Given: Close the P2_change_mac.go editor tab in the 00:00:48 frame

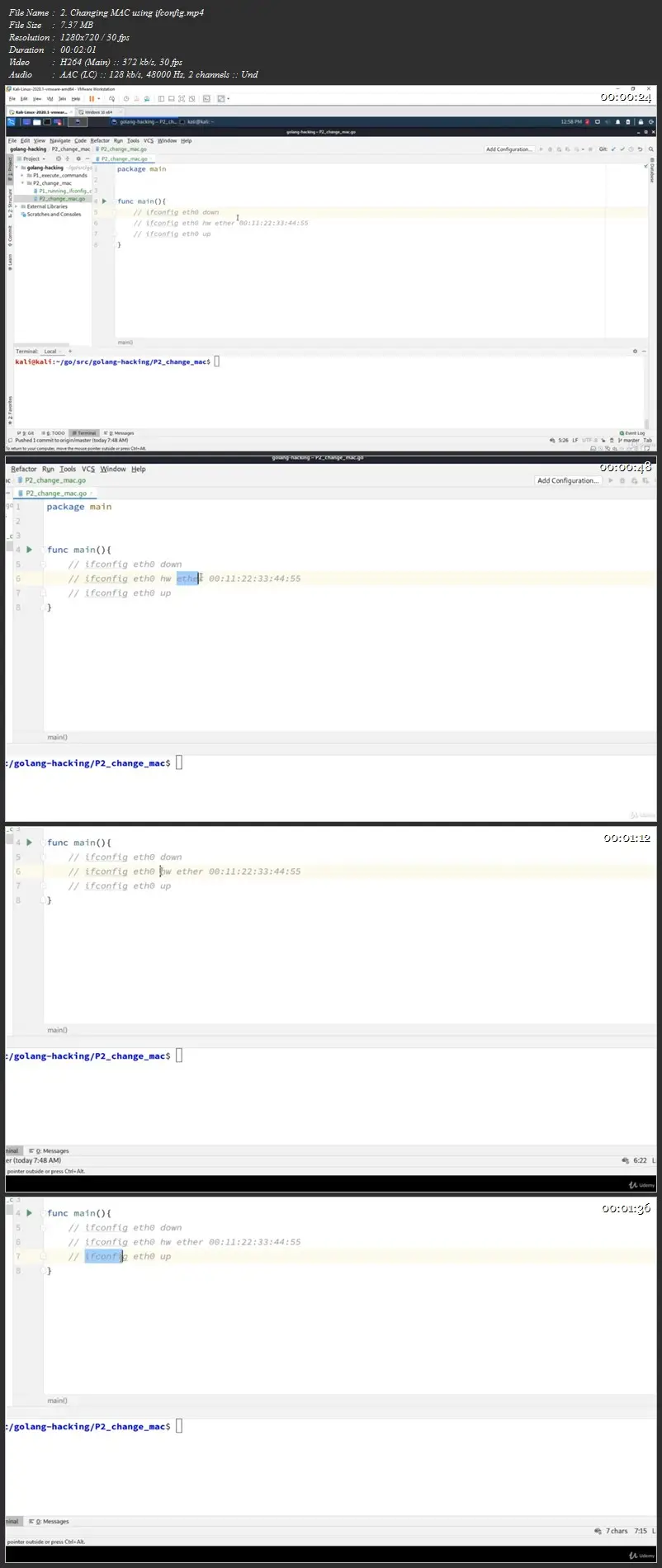Looking at the screenshot, I should pyautogui.click(x=92, y=494).
